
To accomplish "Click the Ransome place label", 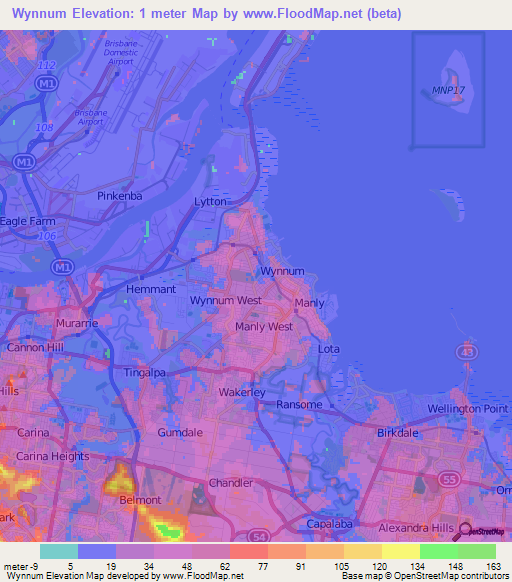I will point(299,405).
